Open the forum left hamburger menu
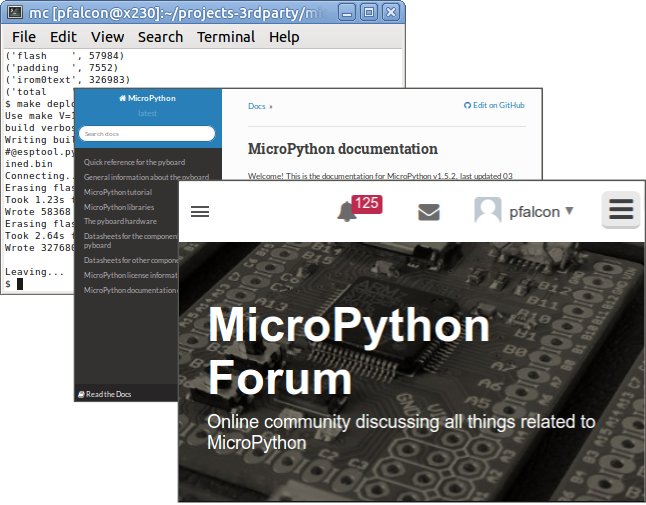Image resolution: width=646 pixels, height=505 pixels. click(200, 212)
